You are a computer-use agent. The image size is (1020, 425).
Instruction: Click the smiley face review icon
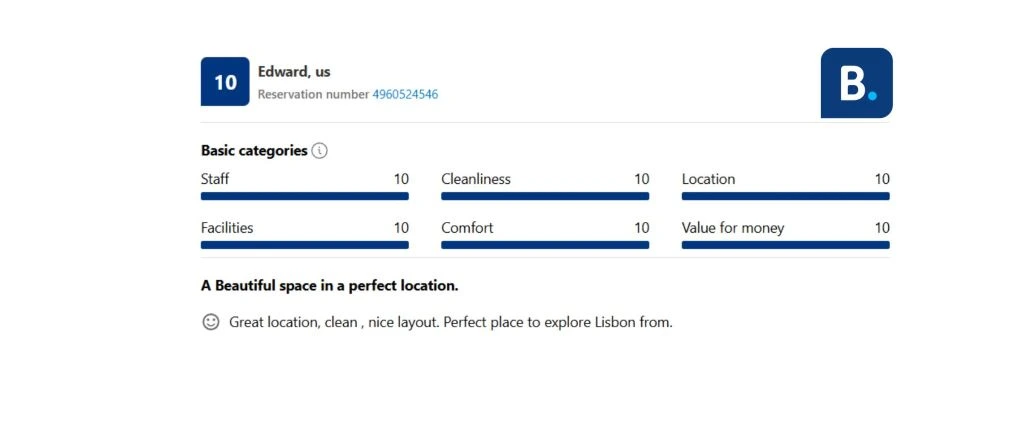click(211, 322)
